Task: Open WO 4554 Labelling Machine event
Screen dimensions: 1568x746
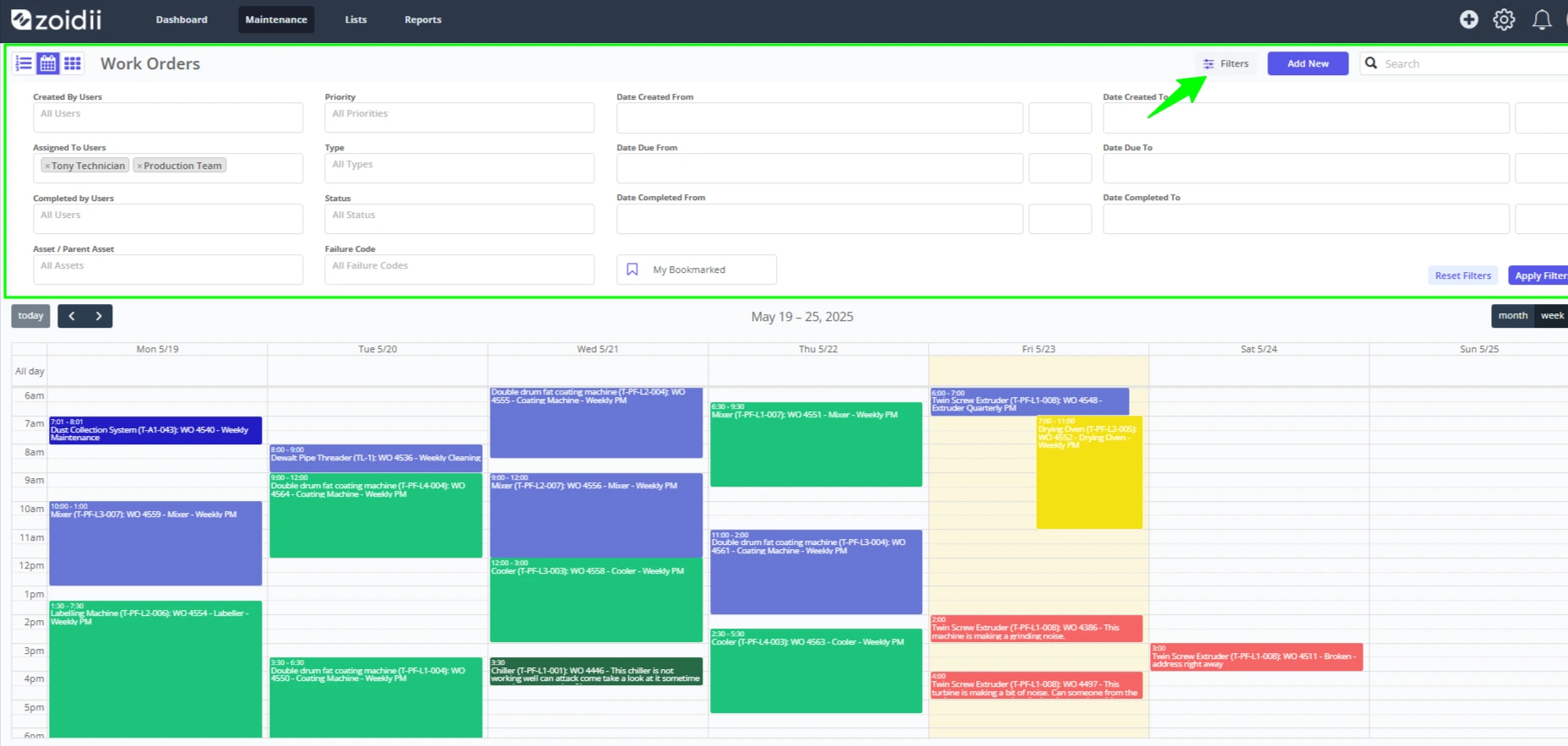Action: point(155,669)
